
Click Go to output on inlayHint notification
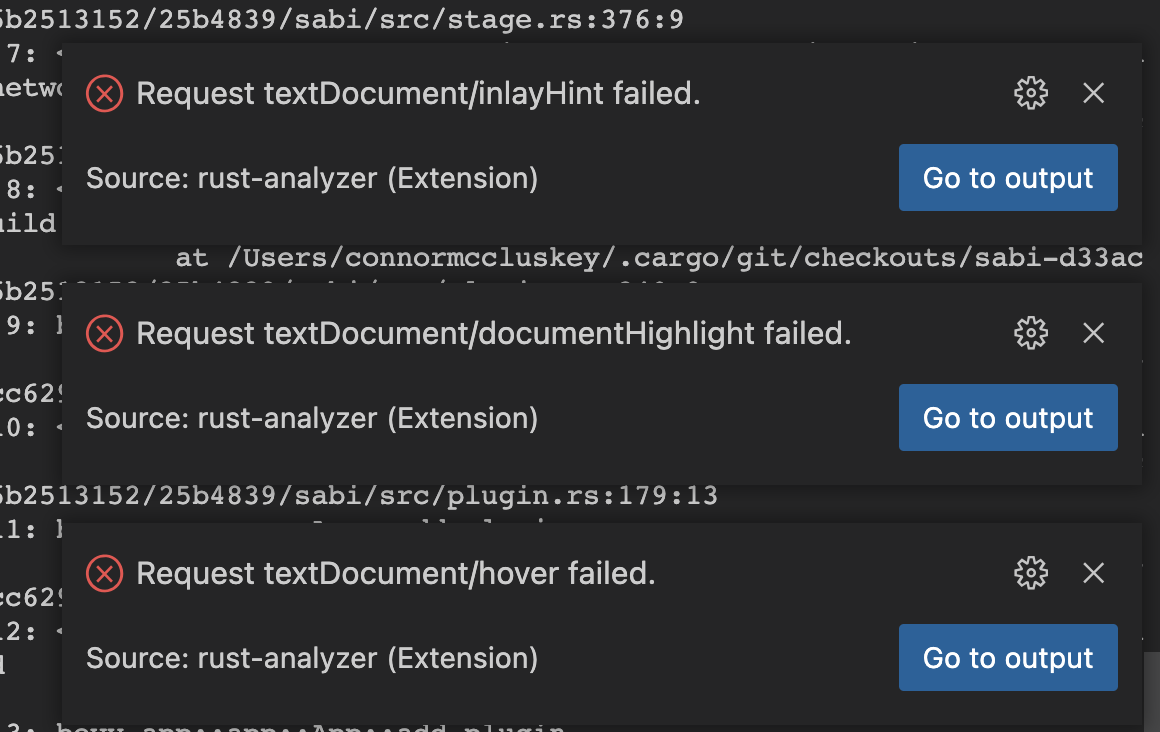1008,177
